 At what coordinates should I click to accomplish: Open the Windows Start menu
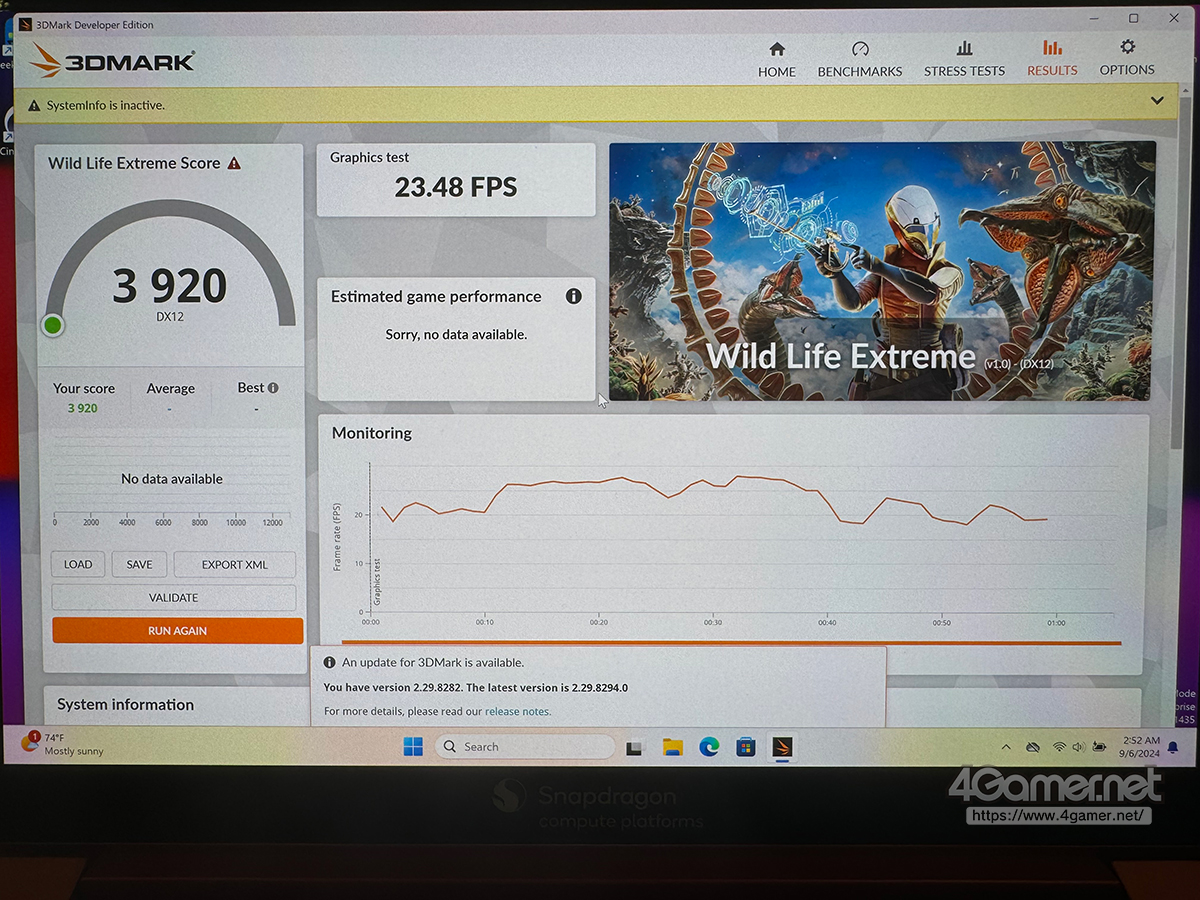click(x=413, y=746)
